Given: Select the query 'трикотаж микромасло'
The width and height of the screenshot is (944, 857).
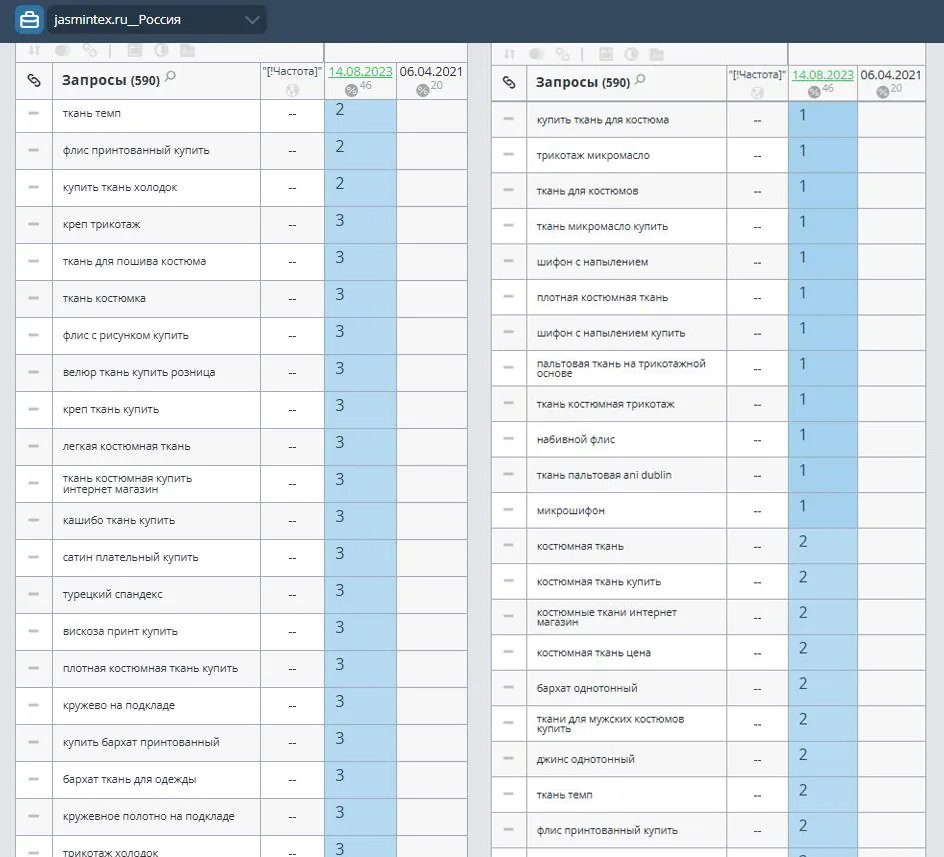Looking at the screenshot, I should (593, 155).
